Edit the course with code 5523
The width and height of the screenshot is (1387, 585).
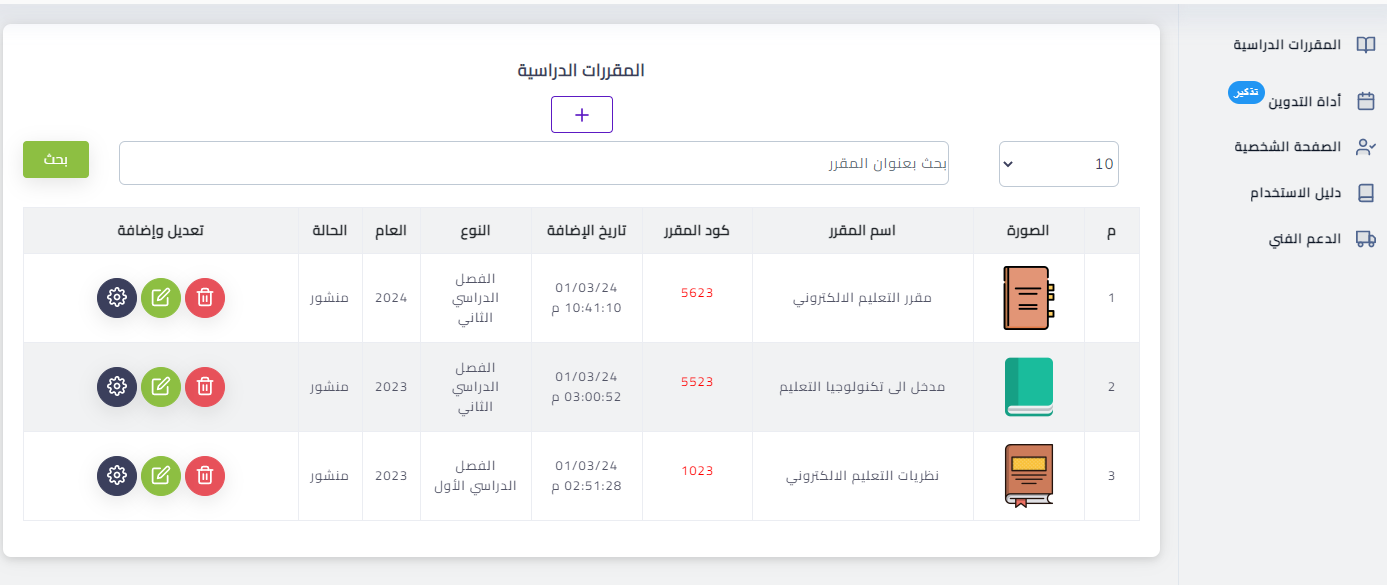[x=161, y=386]
